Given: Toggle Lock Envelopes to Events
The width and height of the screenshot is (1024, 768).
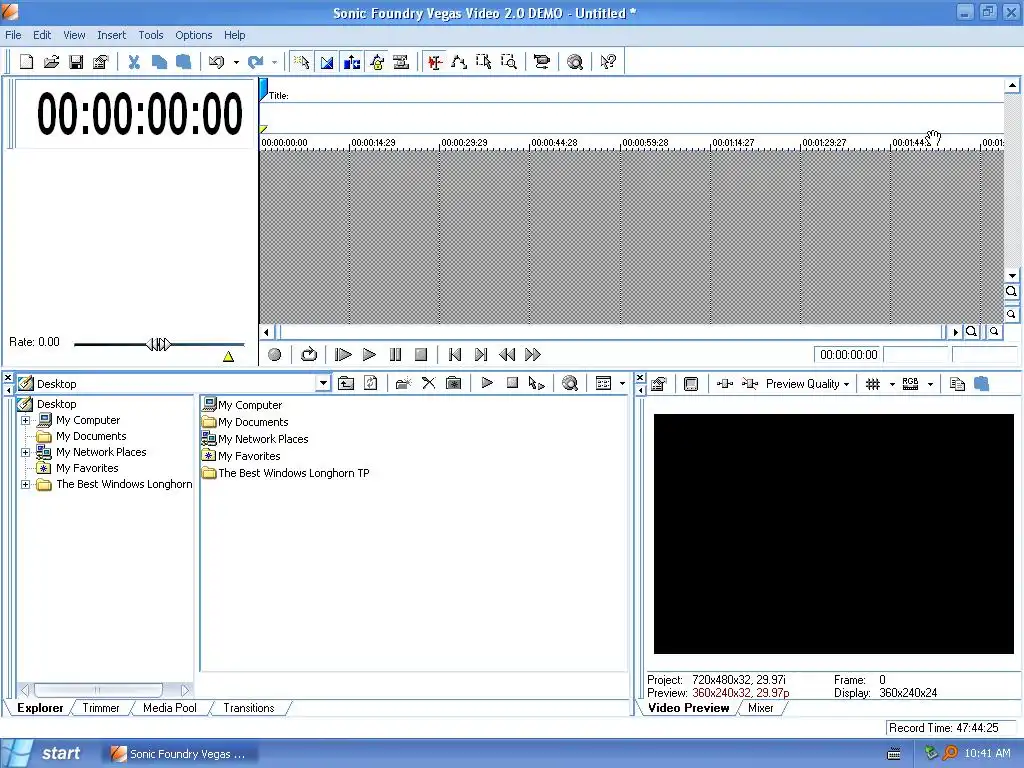Looking at the screenshot, I should pos(377,62).
